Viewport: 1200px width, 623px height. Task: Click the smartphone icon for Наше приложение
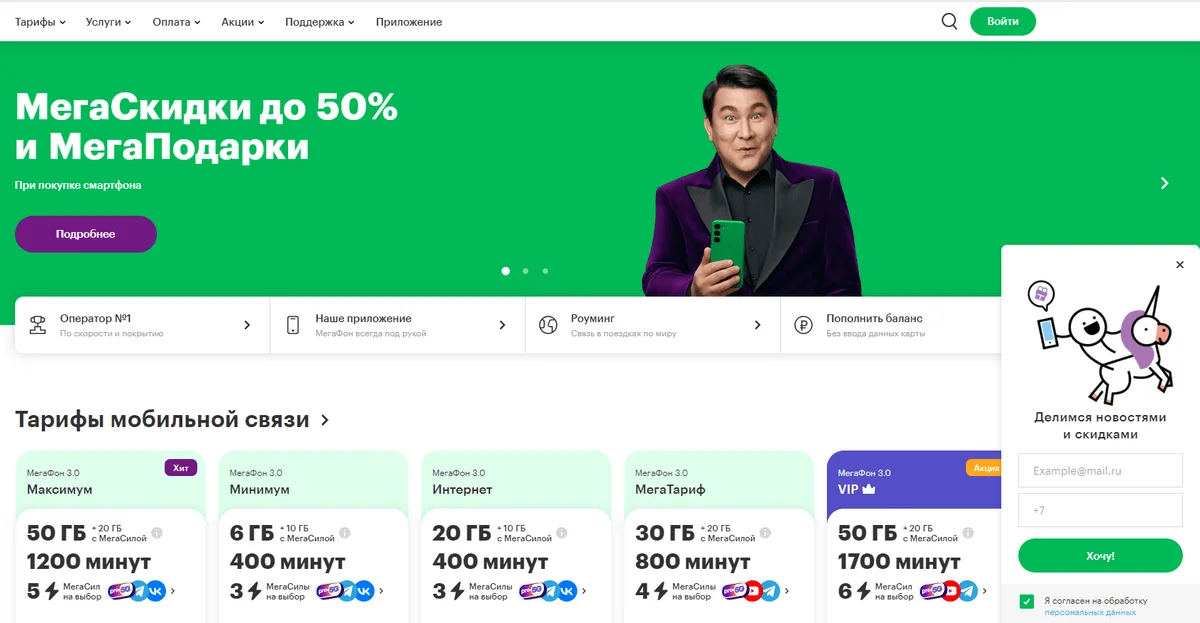point(293,325)
